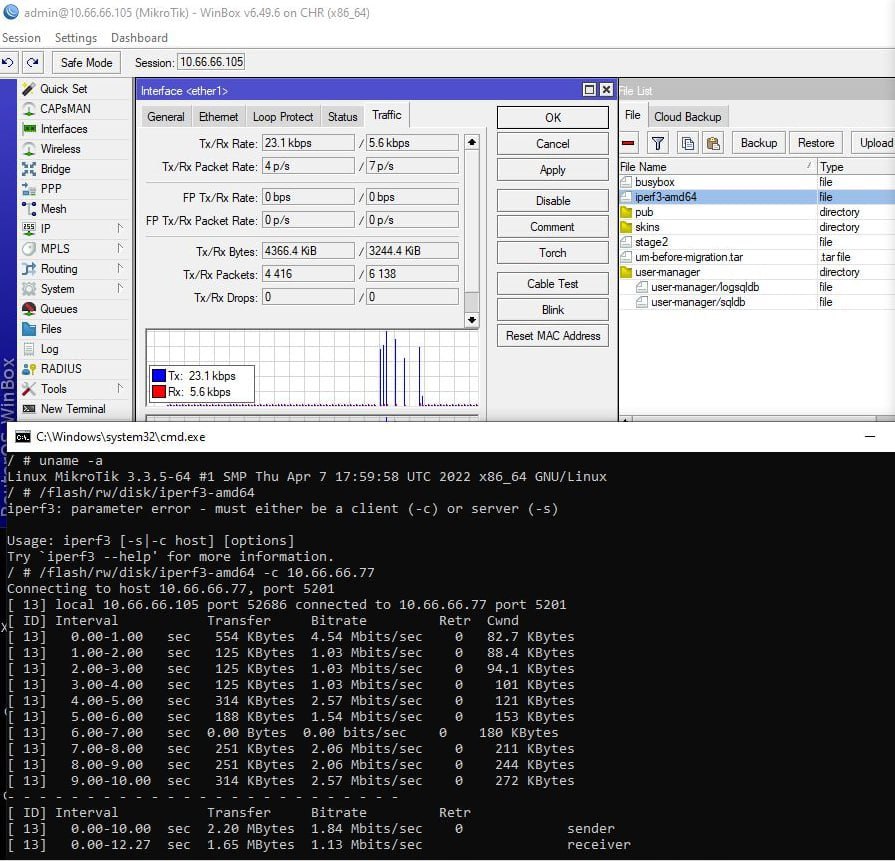
Task: Click the Traffic tab scrollbar down arrow
Action: click(x=471, y=320)
